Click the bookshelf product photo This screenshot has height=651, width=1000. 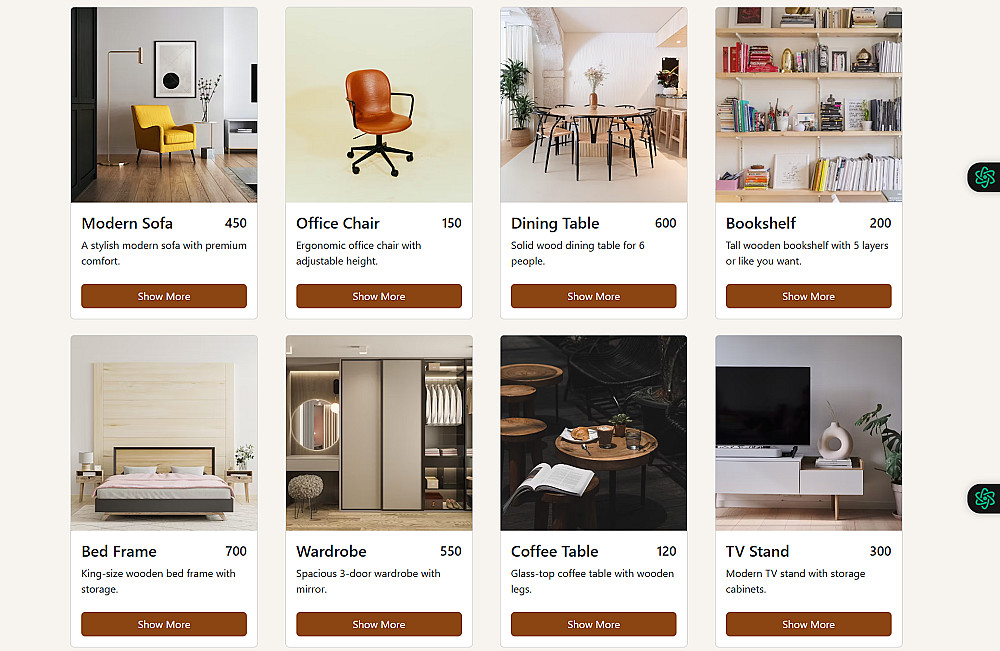[809, 105]
